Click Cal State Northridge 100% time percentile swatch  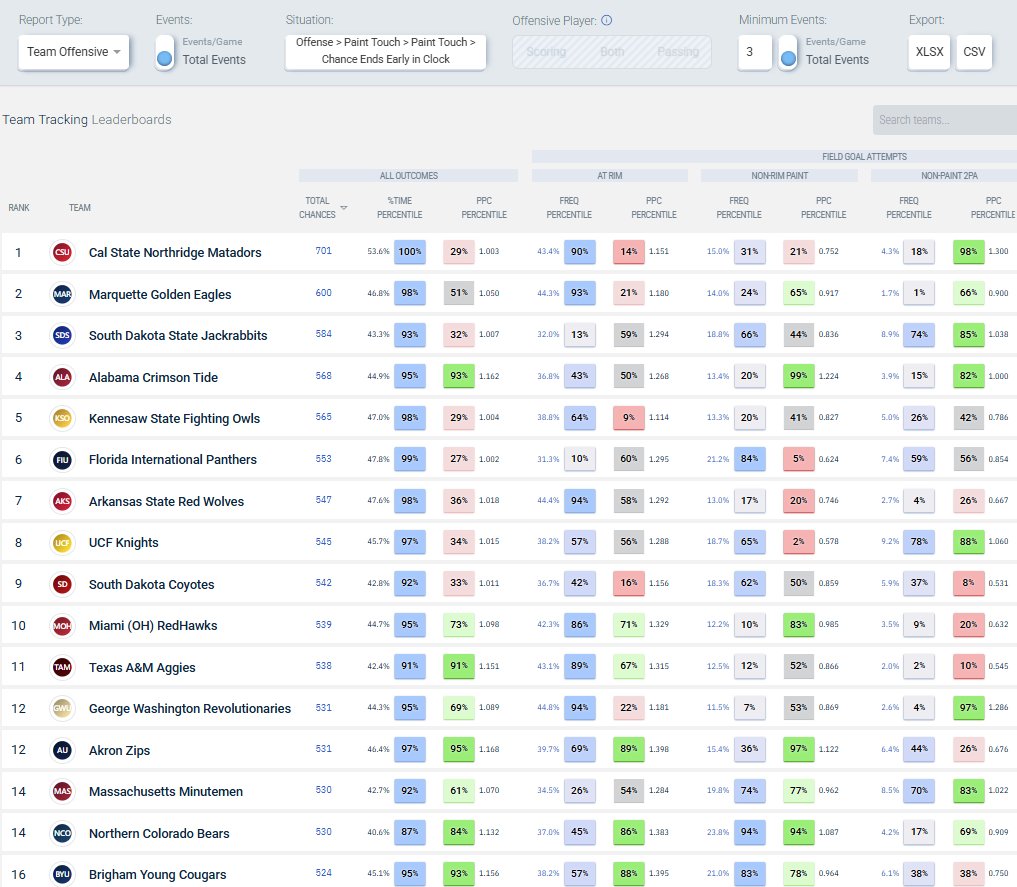click(410, 252)
